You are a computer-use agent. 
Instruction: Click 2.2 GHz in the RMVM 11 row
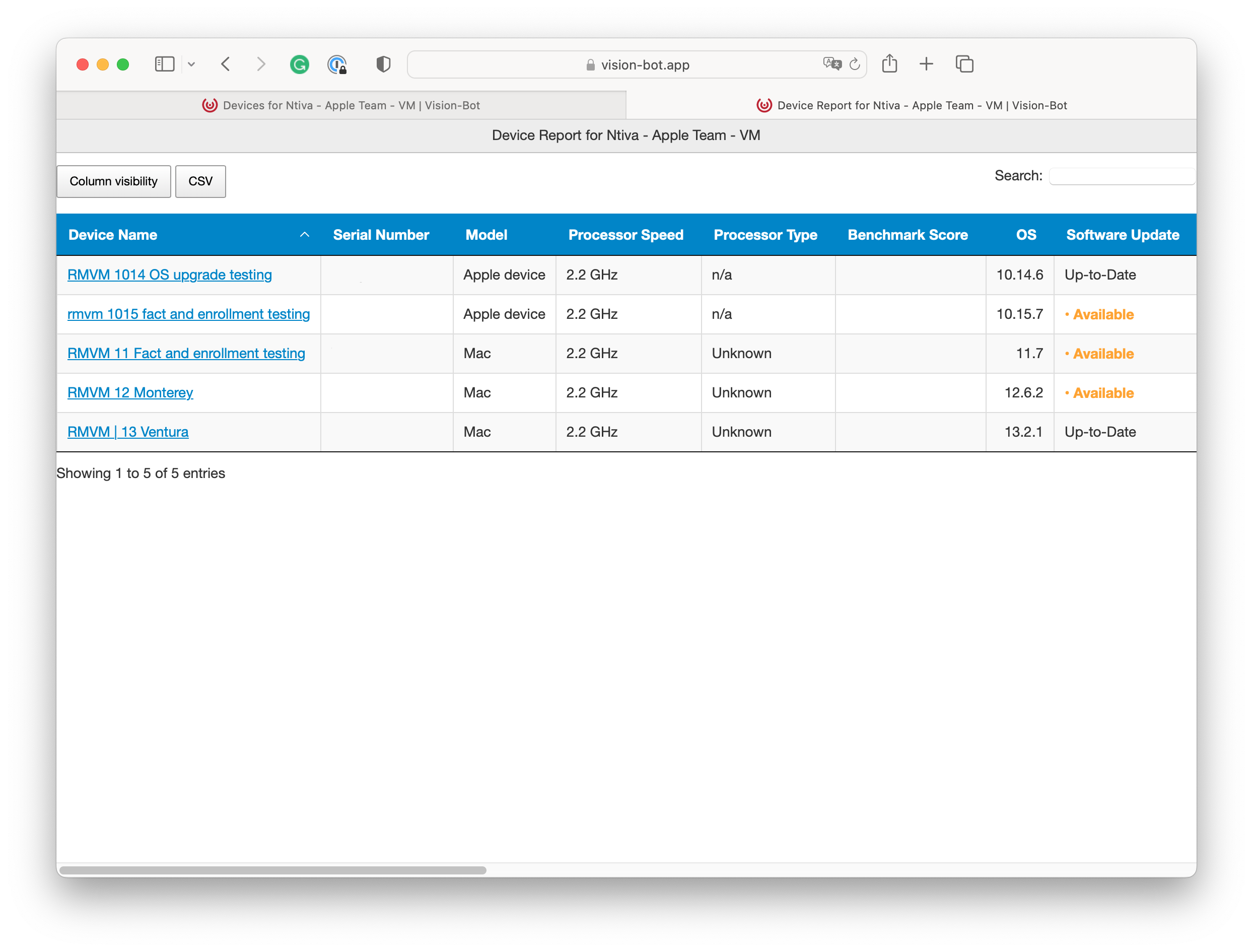pyautogui.click(x=591, y=353)
